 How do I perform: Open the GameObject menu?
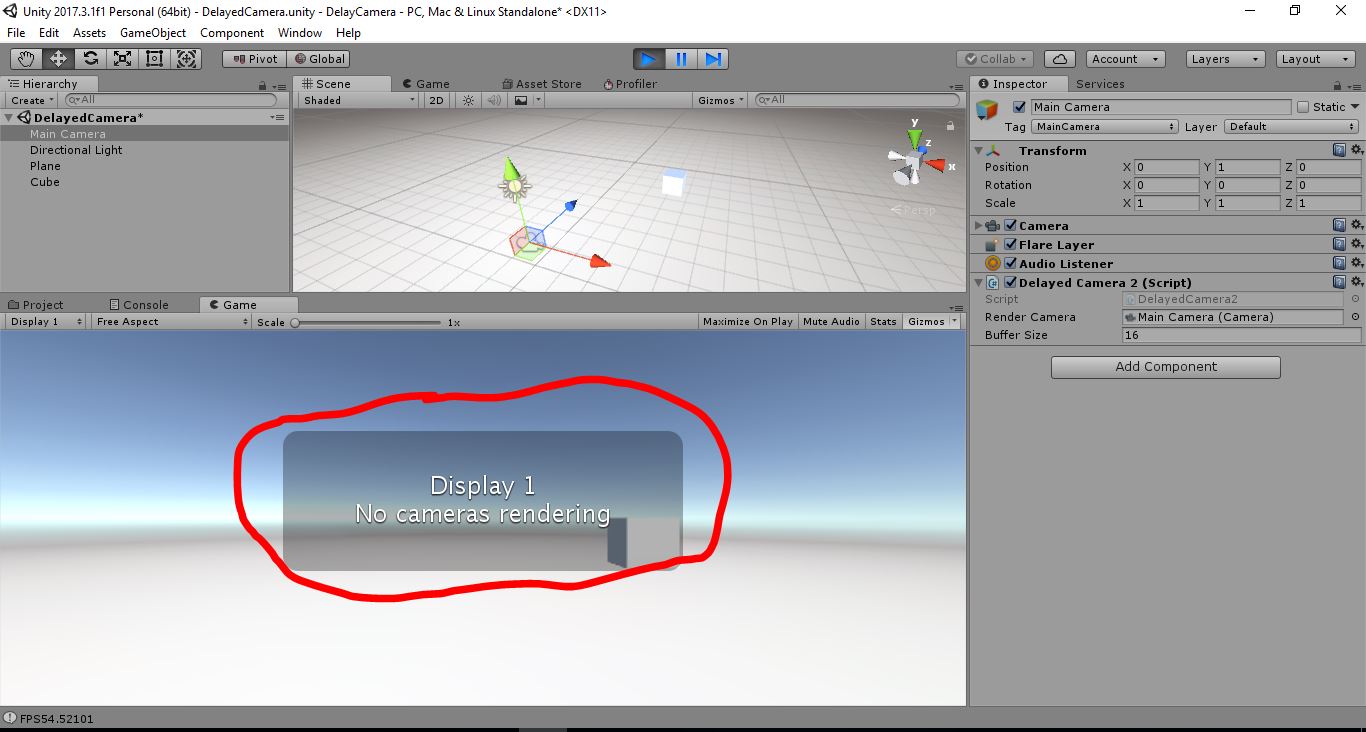[x=153, y=33]
